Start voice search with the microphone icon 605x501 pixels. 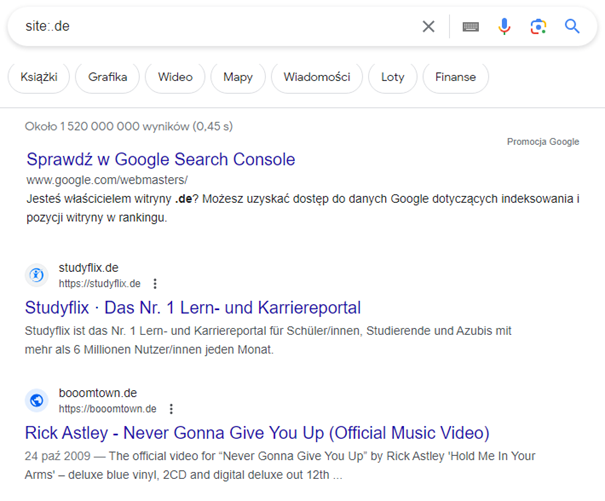click(x=504, y=27)
